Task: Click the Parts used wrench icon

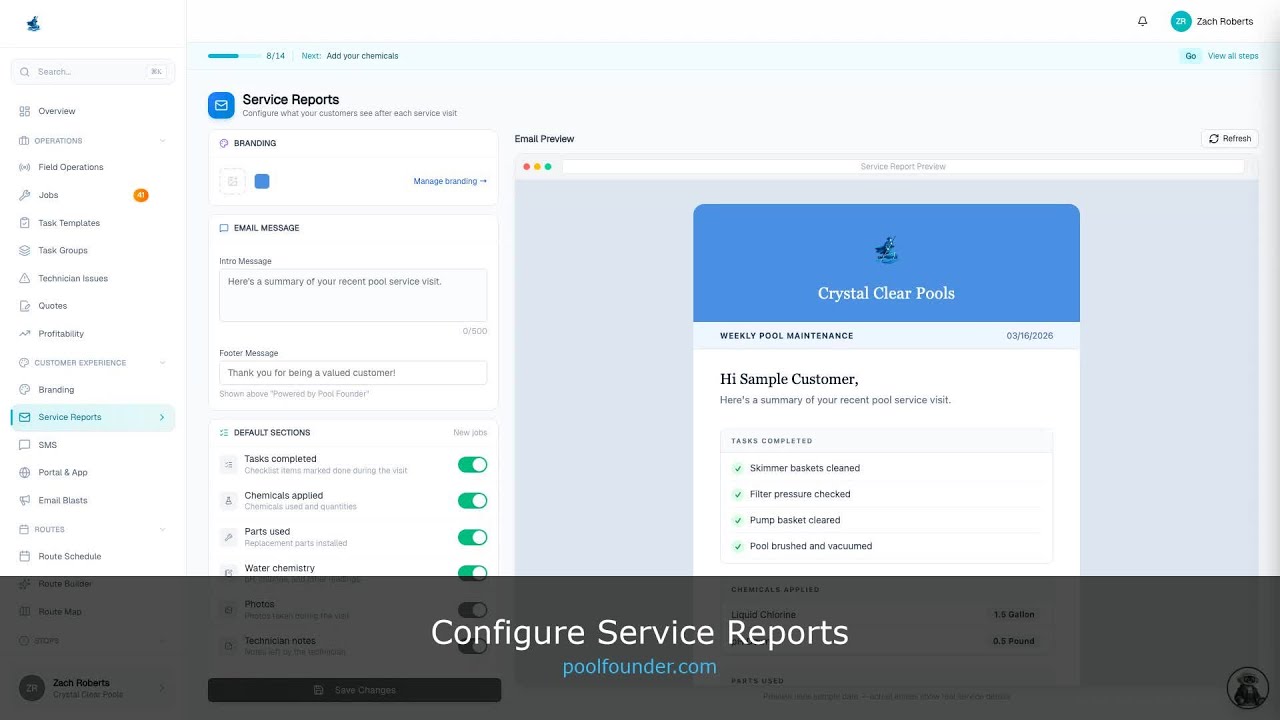Action: [x=228, y=537]
